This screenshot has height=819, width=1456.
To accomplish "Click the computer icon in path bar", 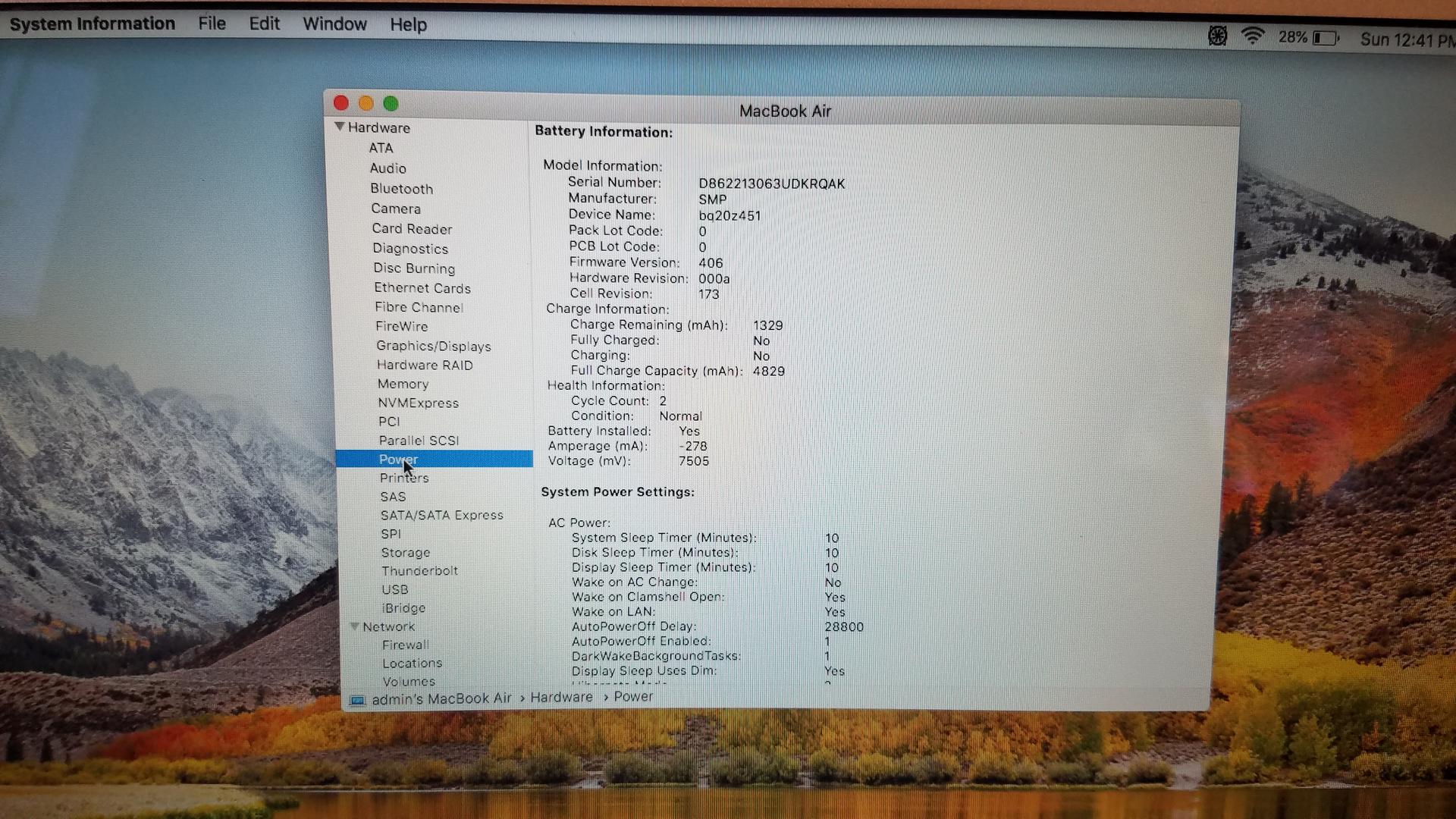I will [357, 700].
